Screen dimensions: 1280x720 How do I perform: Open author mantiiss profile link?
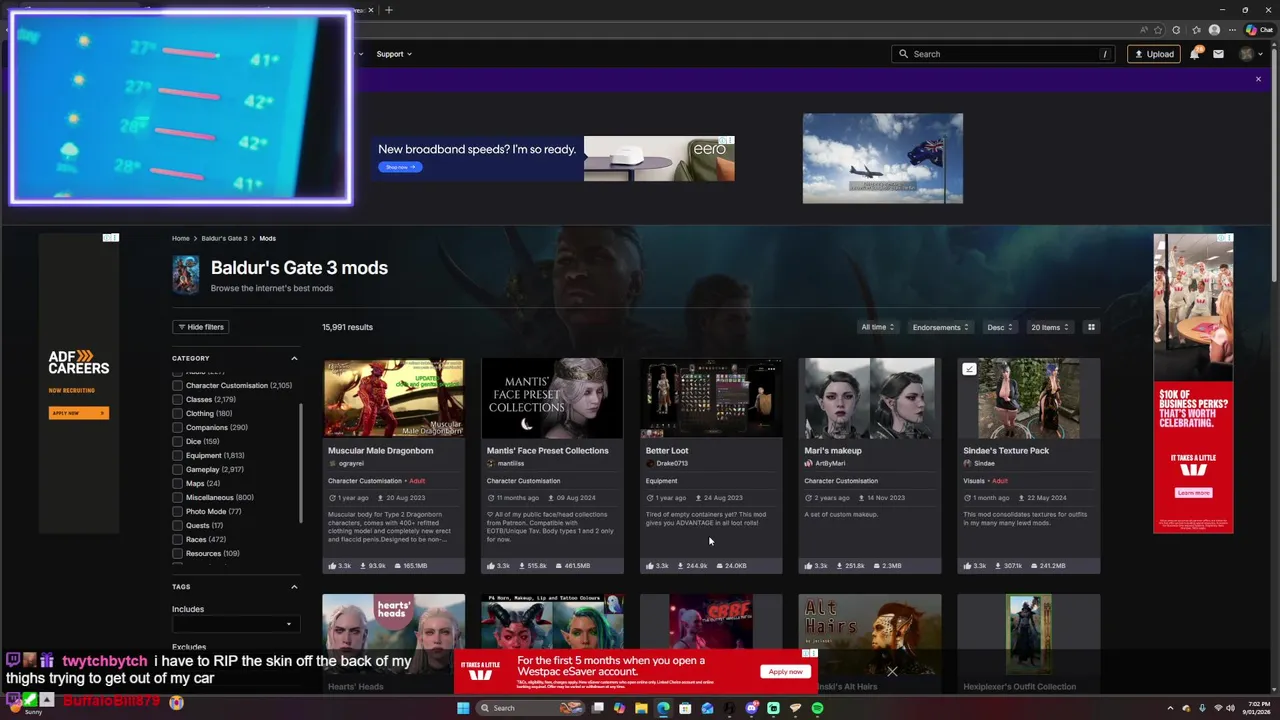click(x=510, y=464)
